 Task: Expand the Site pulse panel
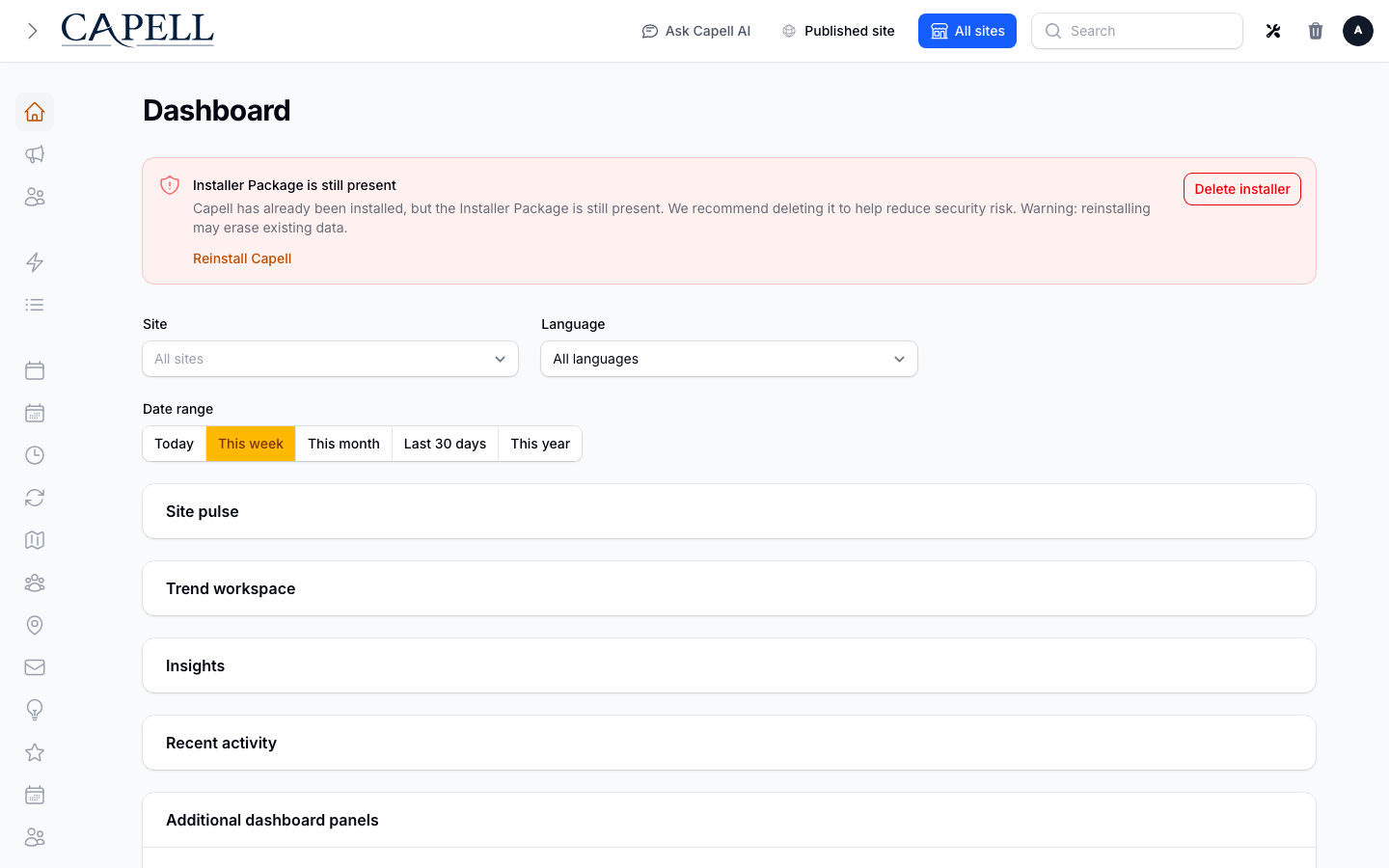[729, 511]
